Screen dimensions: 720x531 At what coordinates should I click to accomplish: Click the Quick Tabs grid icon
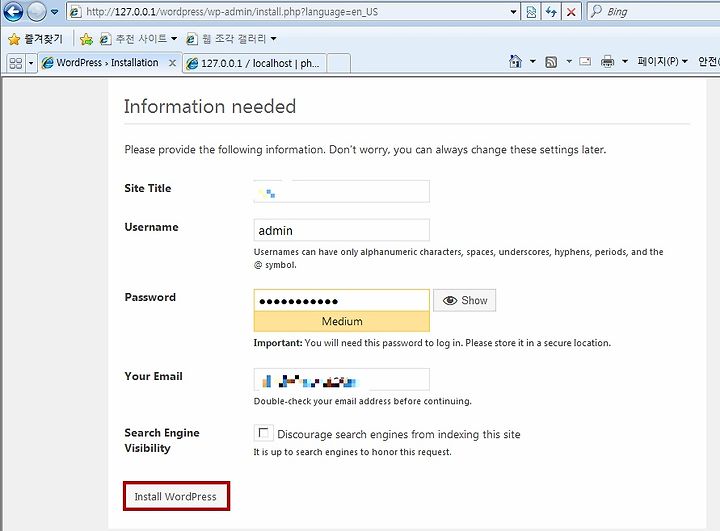(16, 63)
